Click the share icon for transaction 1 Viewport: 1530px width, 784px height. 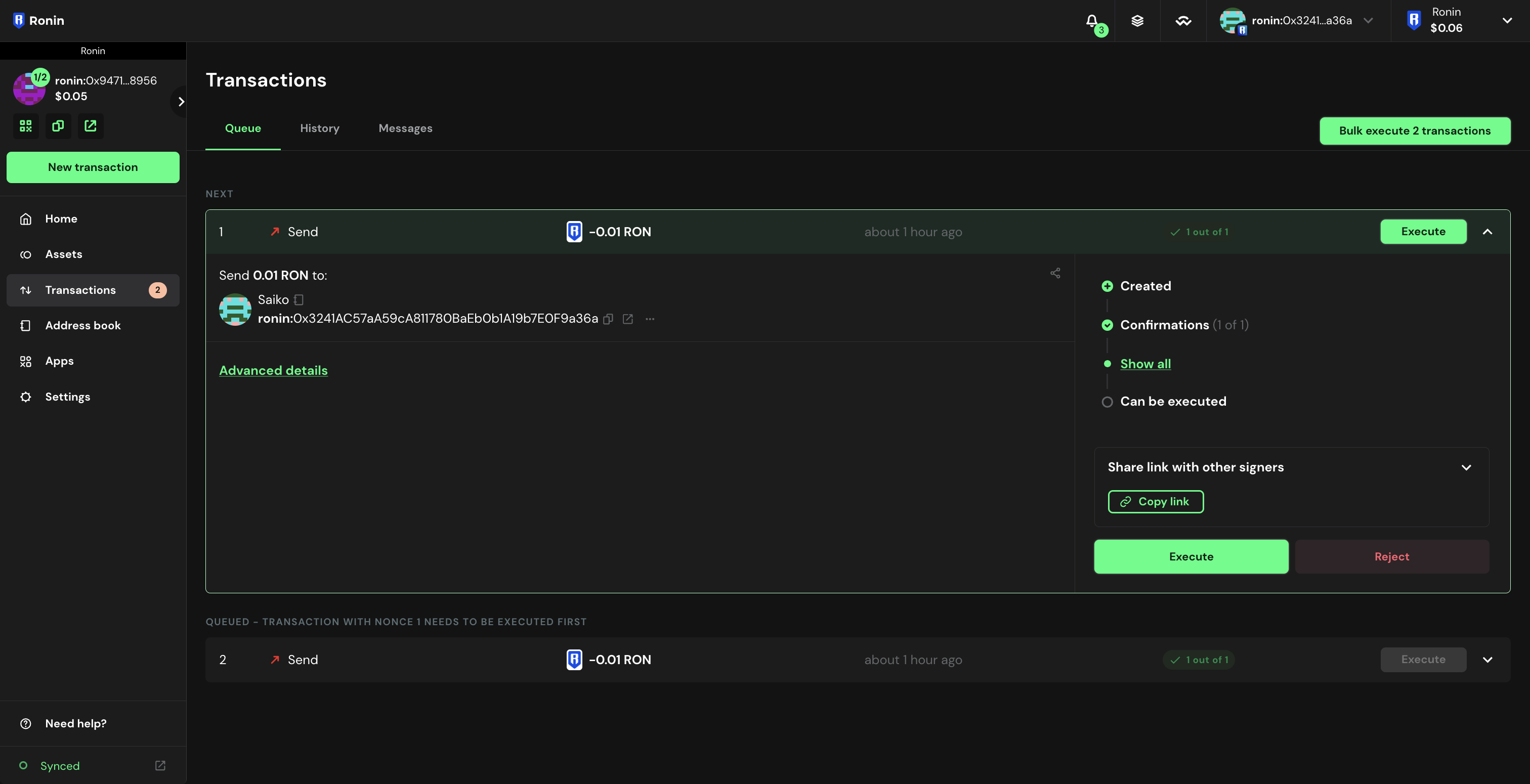pyautogui.click(x=1055, y=273)
